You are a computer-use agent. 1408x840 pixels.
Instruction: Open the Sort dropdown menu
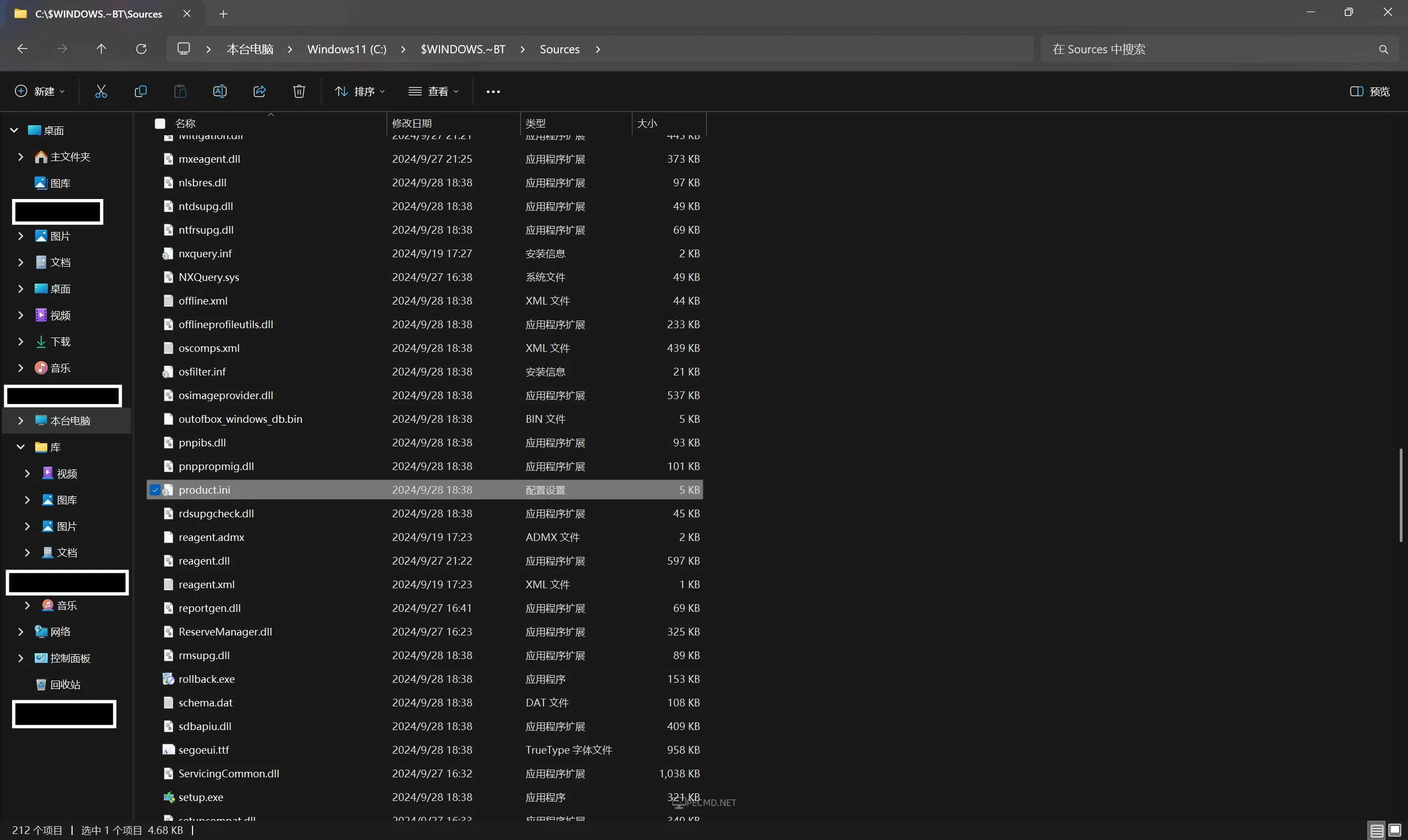[x=360, y=92]
